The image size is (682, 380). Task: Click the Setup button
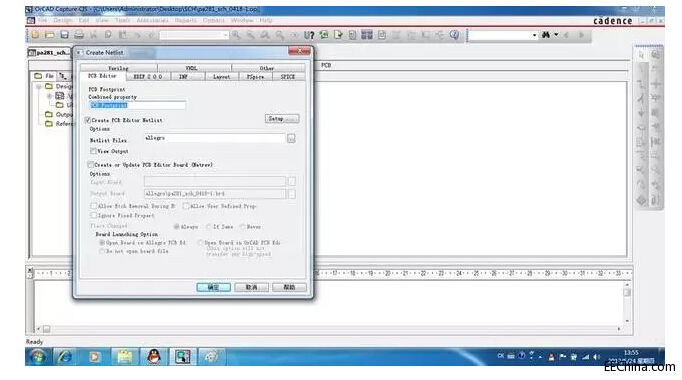[282, 119]
